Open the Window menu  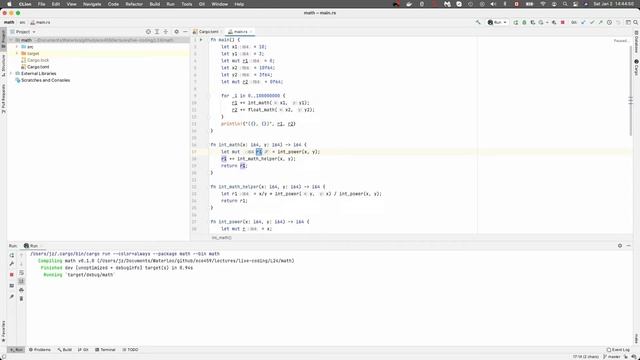[220, 4]
